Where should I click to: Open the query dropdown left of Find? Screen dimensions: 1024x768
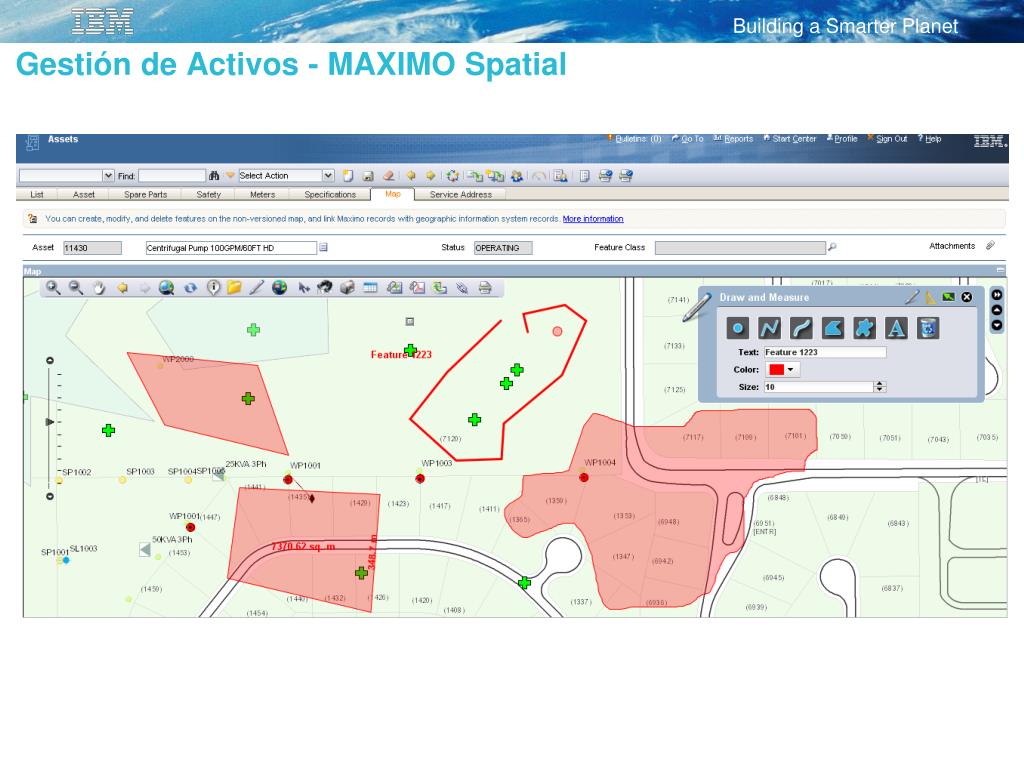click(x=108, y=176)
